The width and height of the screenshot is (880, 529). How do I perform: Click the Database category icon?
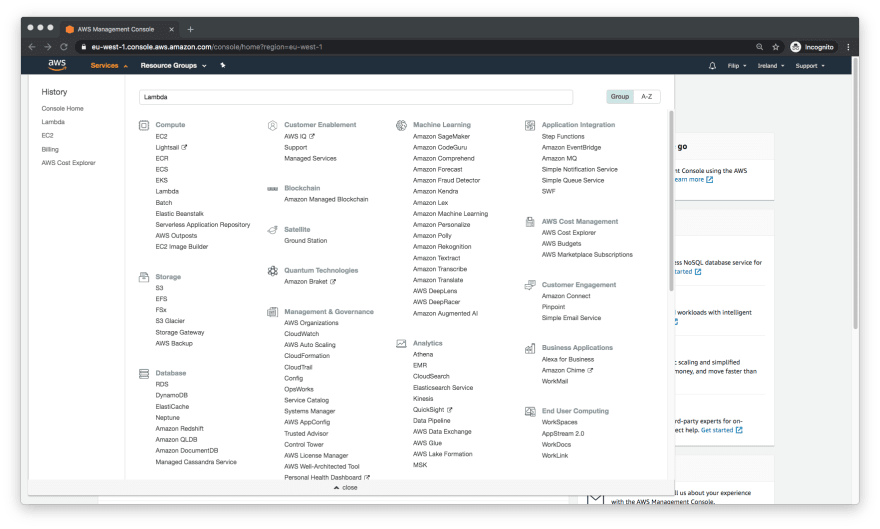(x=144, y=374)
